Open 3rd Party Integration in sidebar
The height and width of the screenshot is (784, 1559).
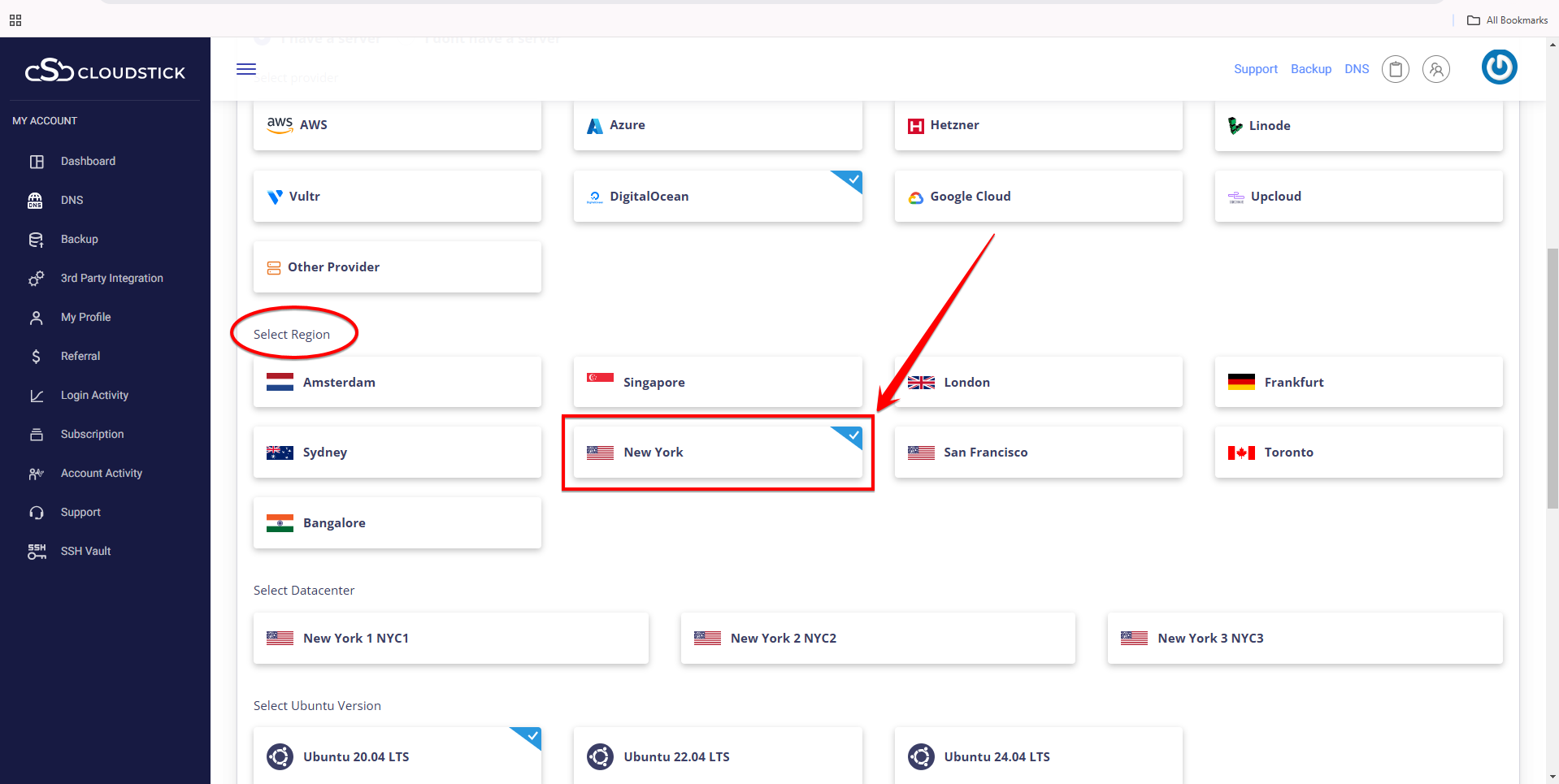coord(111,278)
